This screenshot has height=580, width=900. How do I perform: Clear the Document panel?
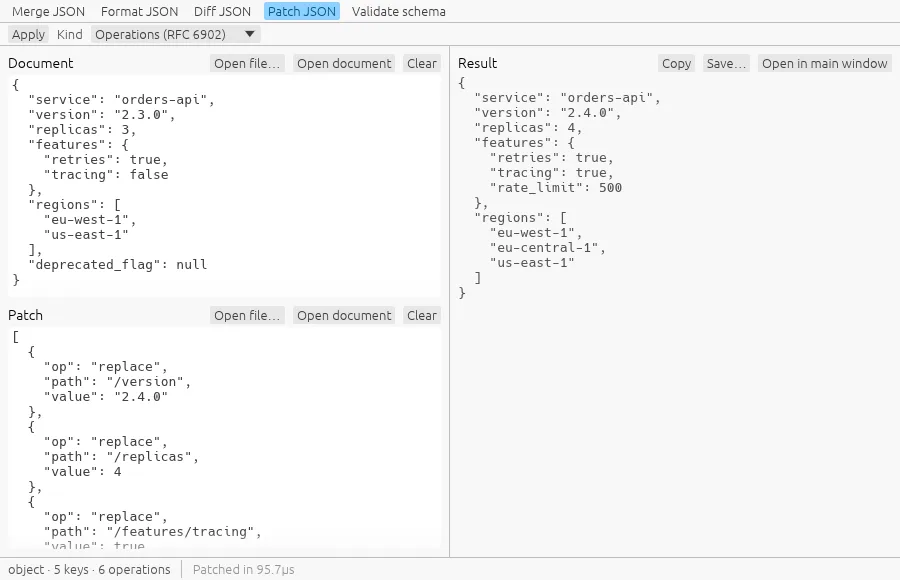pyautogui.click(x=422, y=64)
